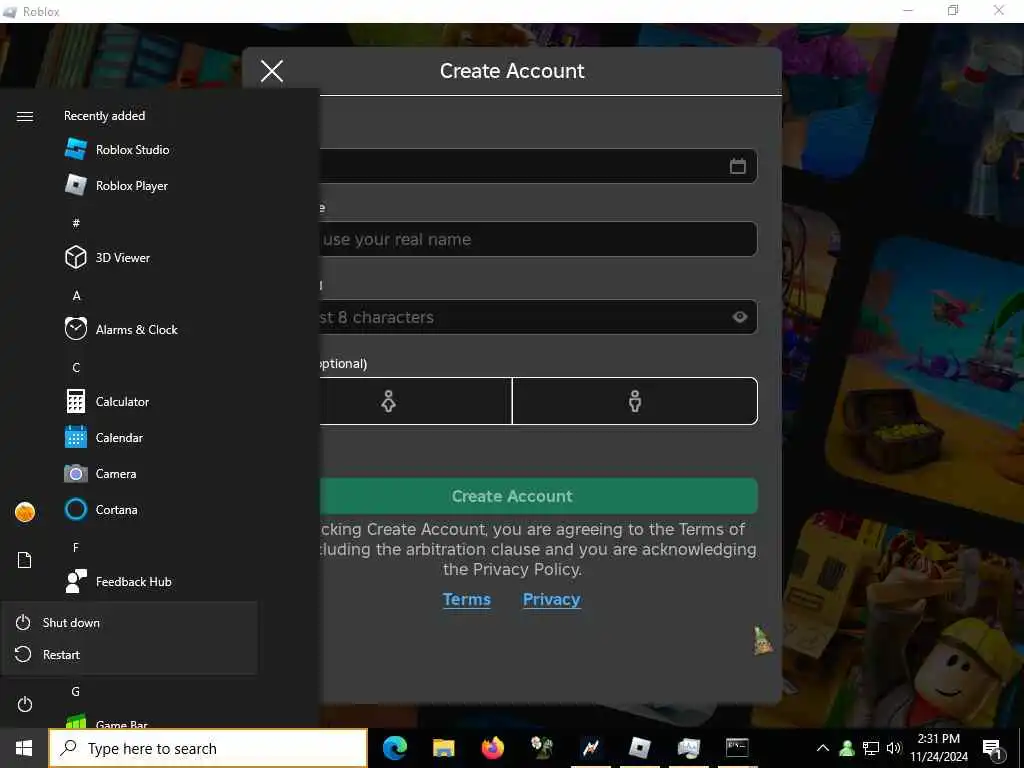Image resolution: width=1024 pixels, height=768 pixels.
Task: Jump to the A letter group header
Action: click(x=76, y=295)
